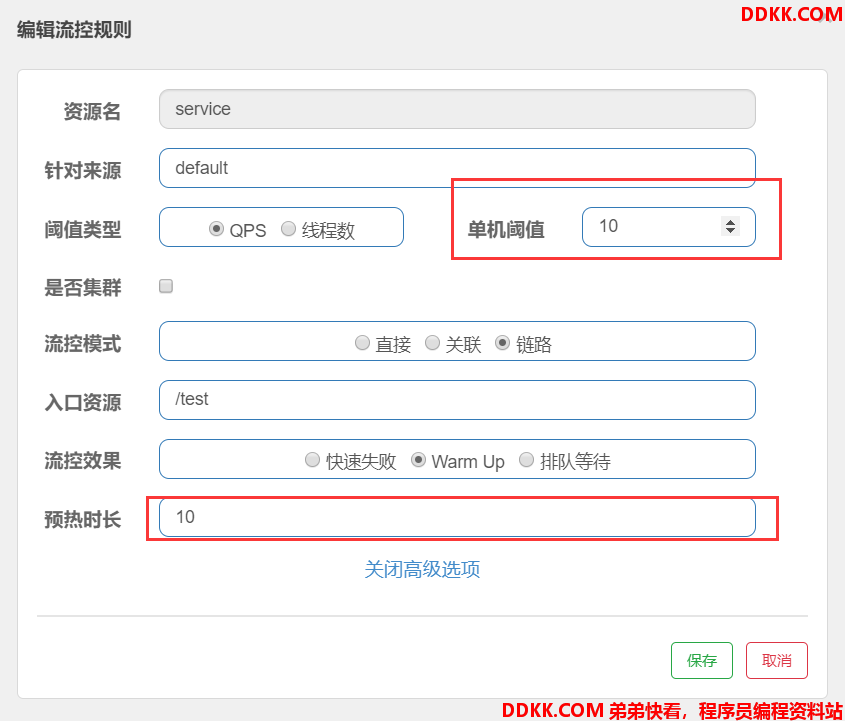Decrease 单机阈值 with the down arrow
This screenshot has width=845, height=721.
(x=730, y=231)
